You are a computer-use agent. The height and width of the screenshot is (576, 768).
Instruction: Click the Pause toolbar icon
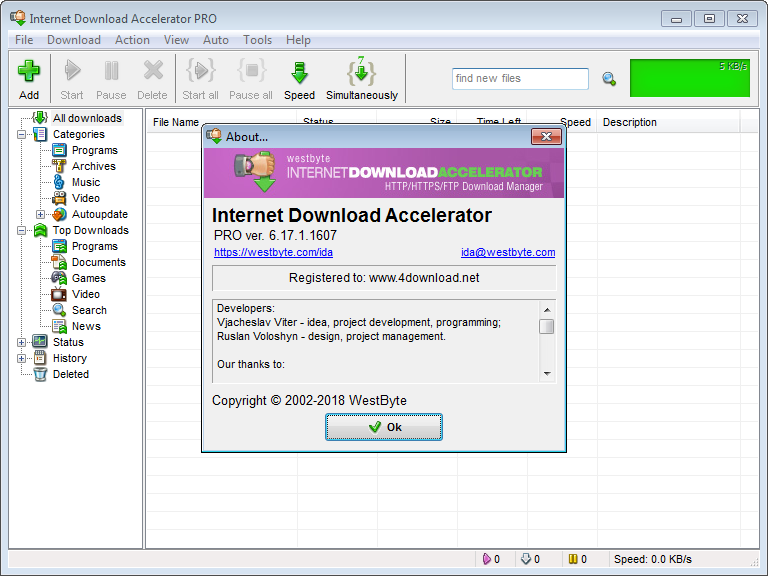[x=111, y=71]
